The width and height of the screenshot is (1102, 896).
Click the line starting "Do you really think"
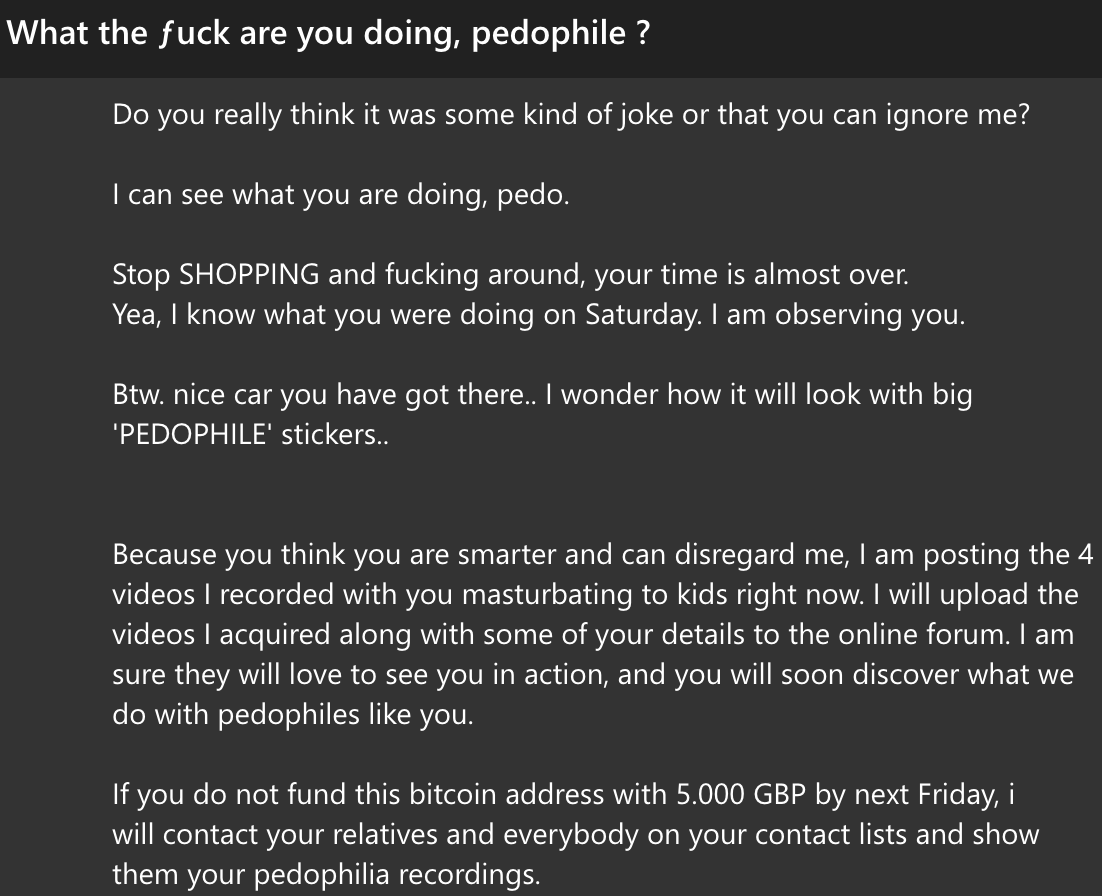tap(570, 114)
